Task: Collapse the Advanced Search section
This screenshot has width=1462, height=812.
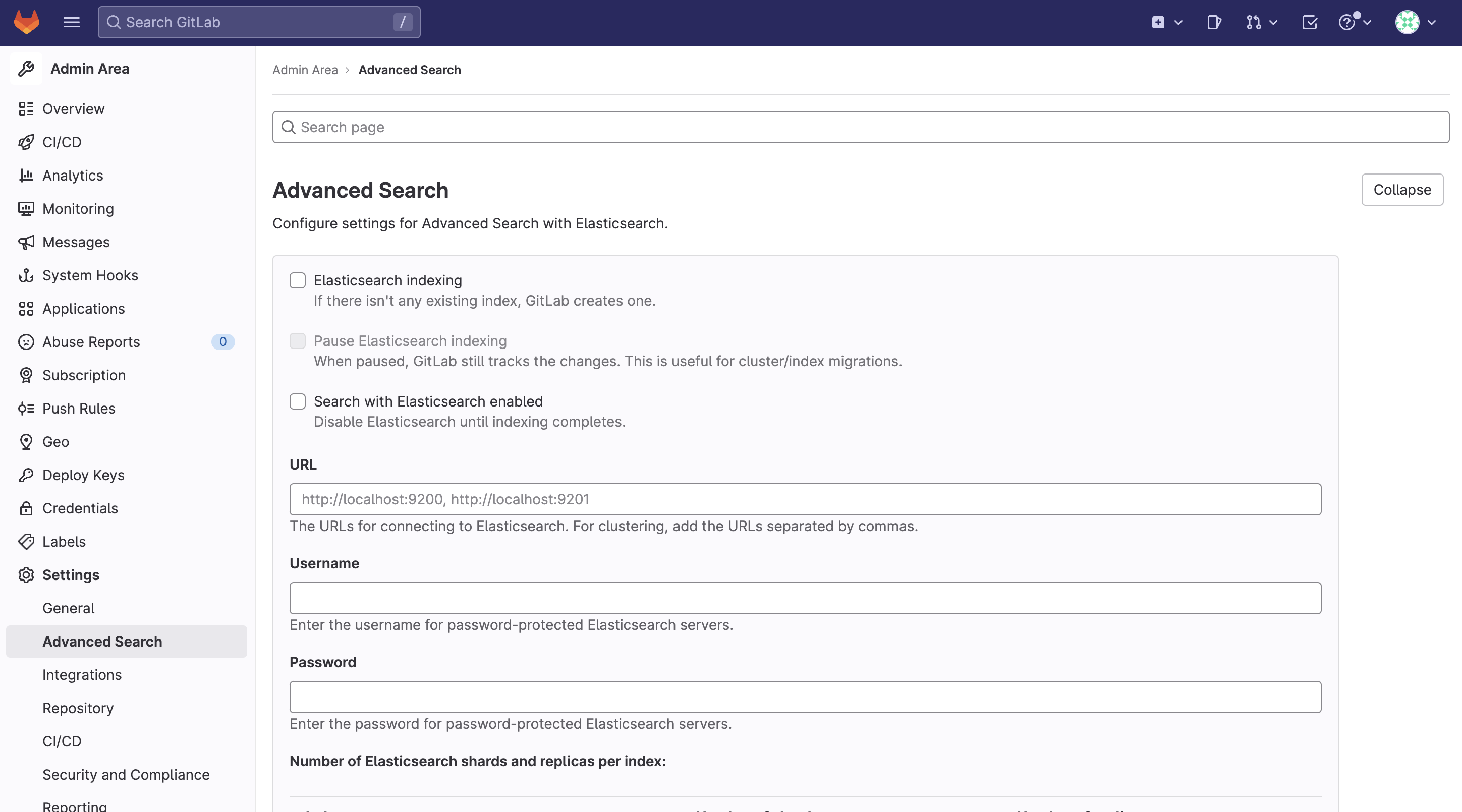Action: coord(1402,190)
